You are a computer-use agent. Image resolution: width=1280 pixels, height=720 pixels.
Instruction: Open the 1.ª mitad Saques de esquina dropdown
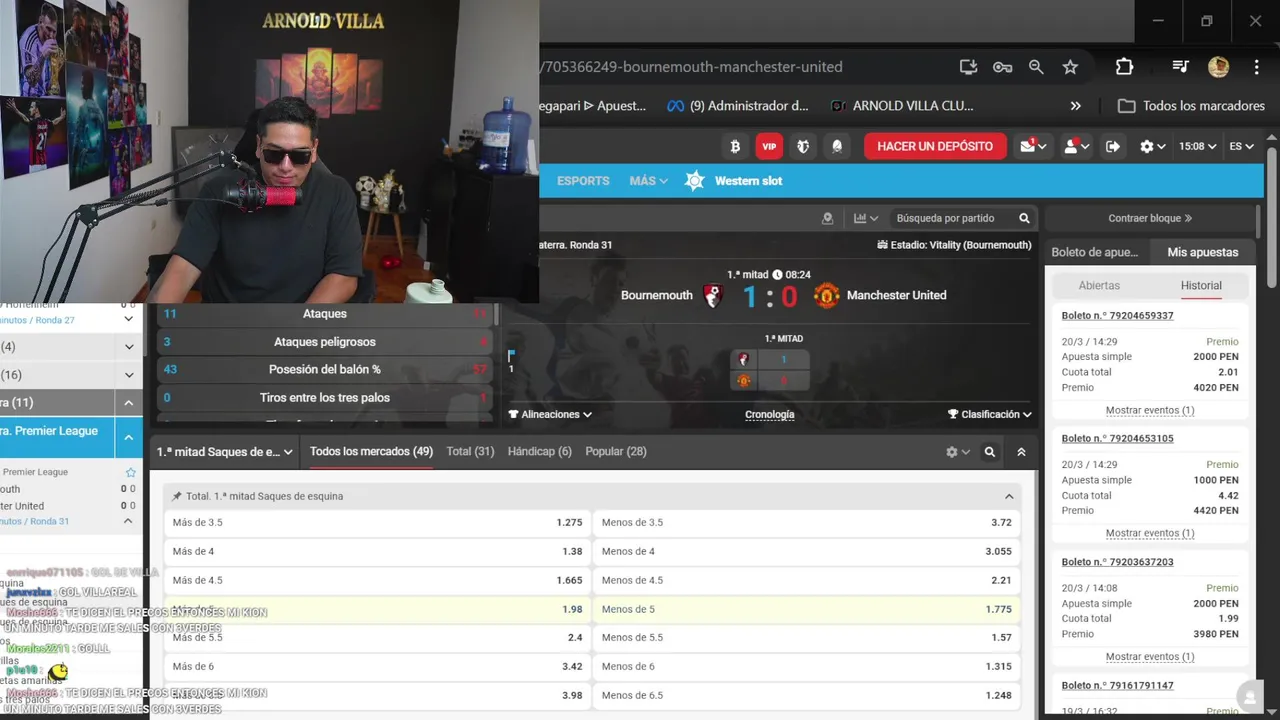(x=224, y=452)
